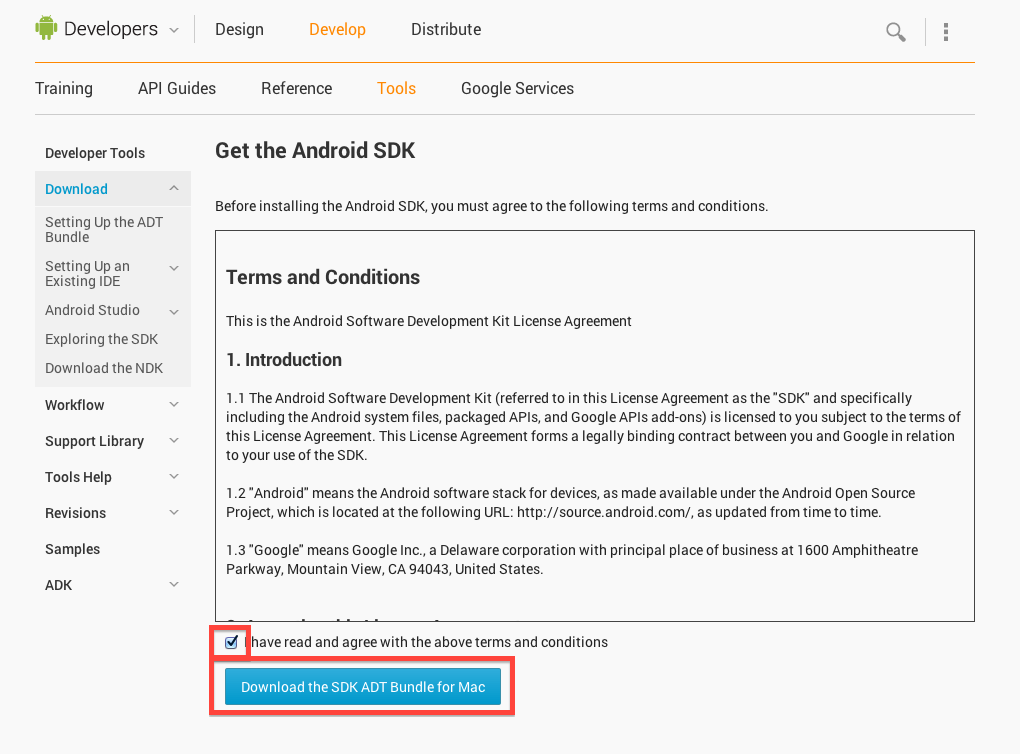Click the '1. Introduction' heading
Screen dimensions: 1020x754
pyautogui.click(x=284, y=360)
